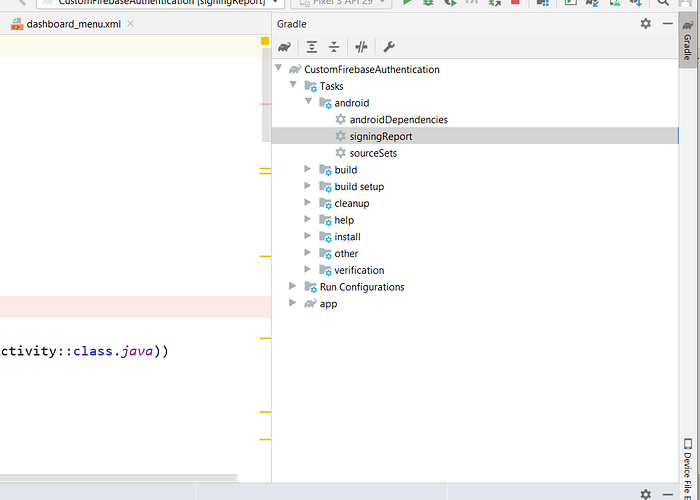
Task: Expand the help task group
Action: click(308, 219)
